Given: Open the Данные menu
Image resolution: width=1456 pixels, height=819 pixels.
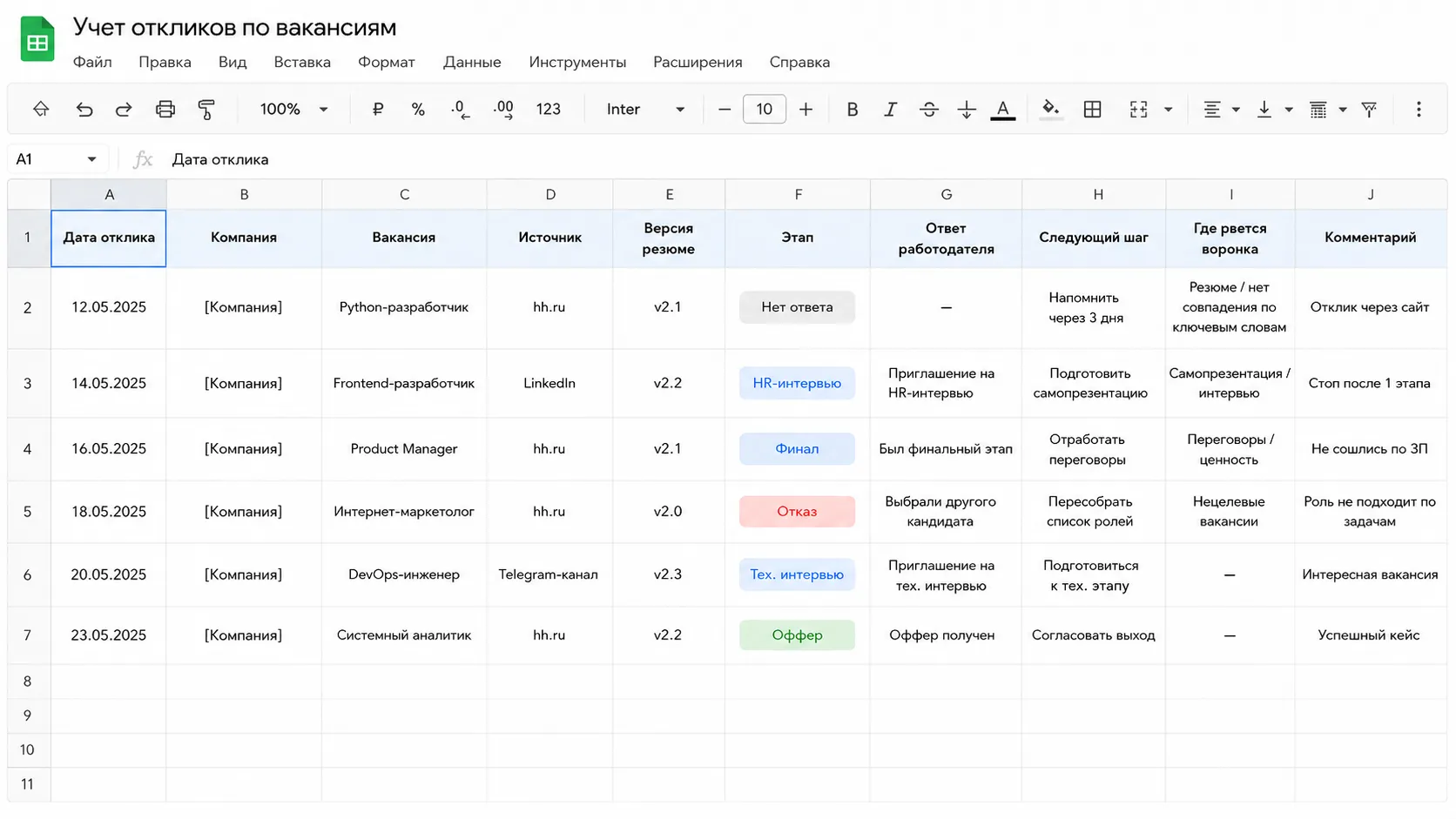Looking at the screenshot, I should pos(472,62).
